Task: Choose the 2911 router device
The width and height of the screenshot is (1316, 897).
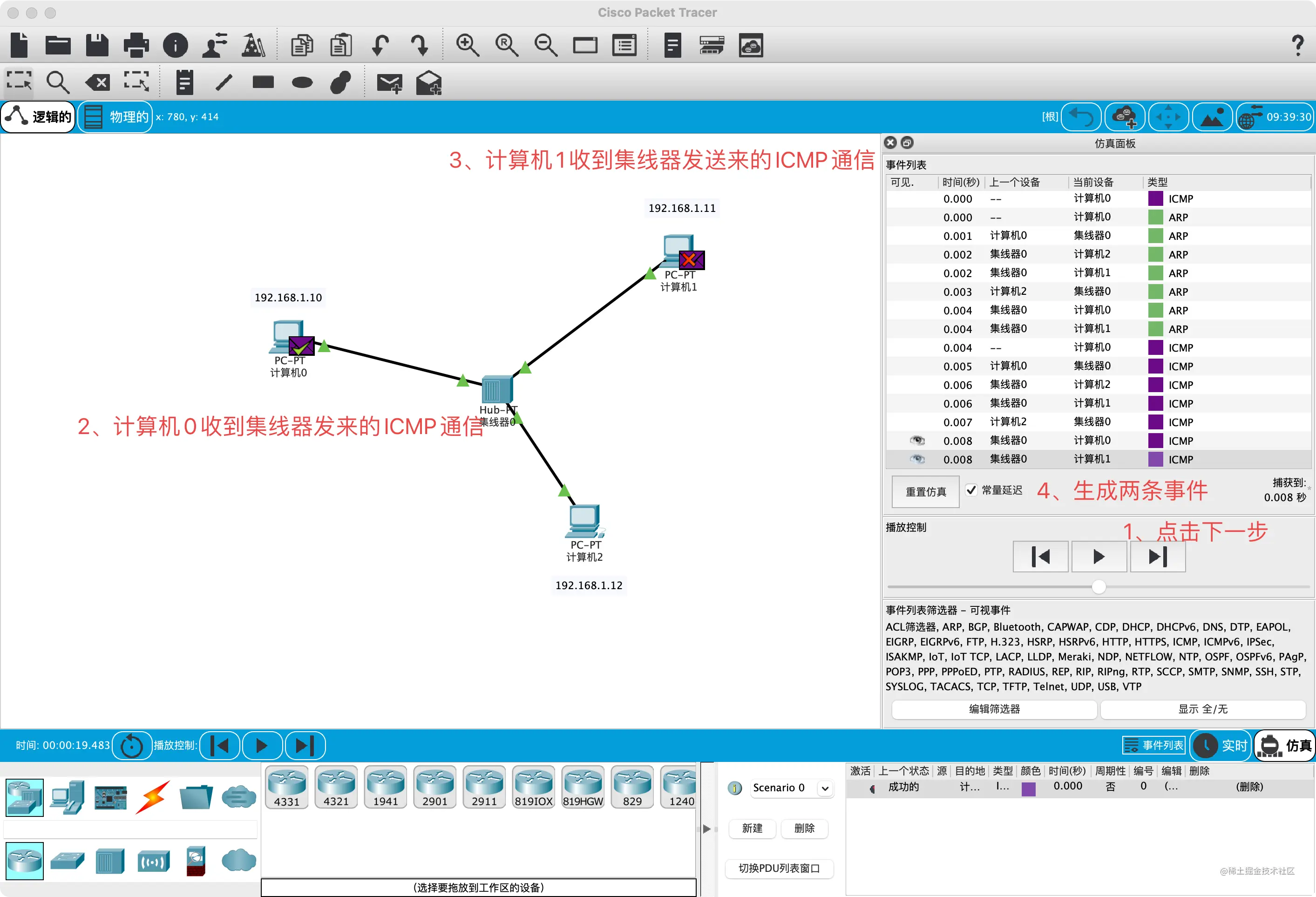Action: tap(484, 788)
